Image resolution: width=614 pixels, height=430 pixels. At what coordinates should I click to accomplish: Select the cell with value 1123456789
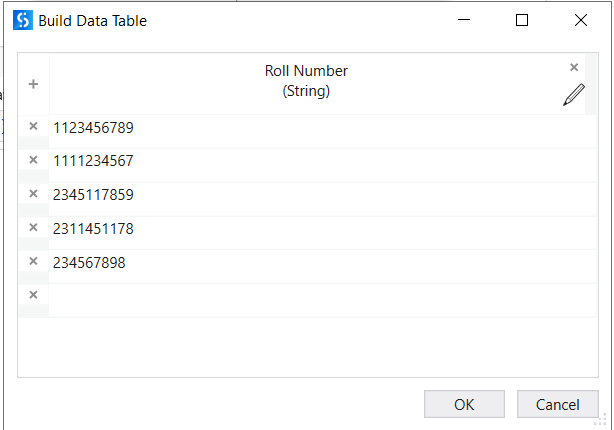click(x=93, y=128)
